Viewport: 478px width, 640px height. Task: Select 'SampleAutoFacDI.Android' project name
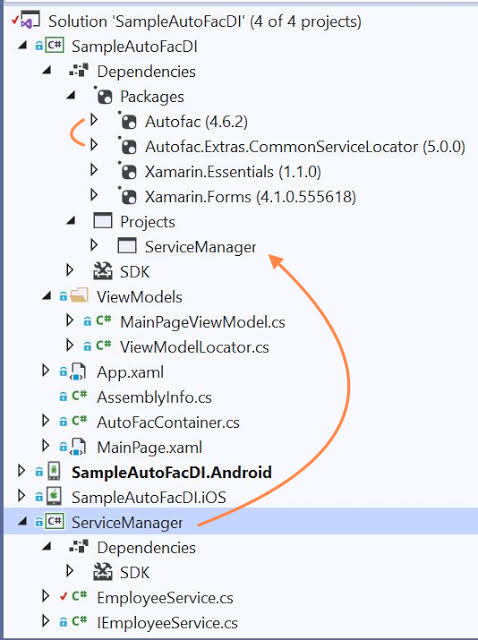coord(172,472)
